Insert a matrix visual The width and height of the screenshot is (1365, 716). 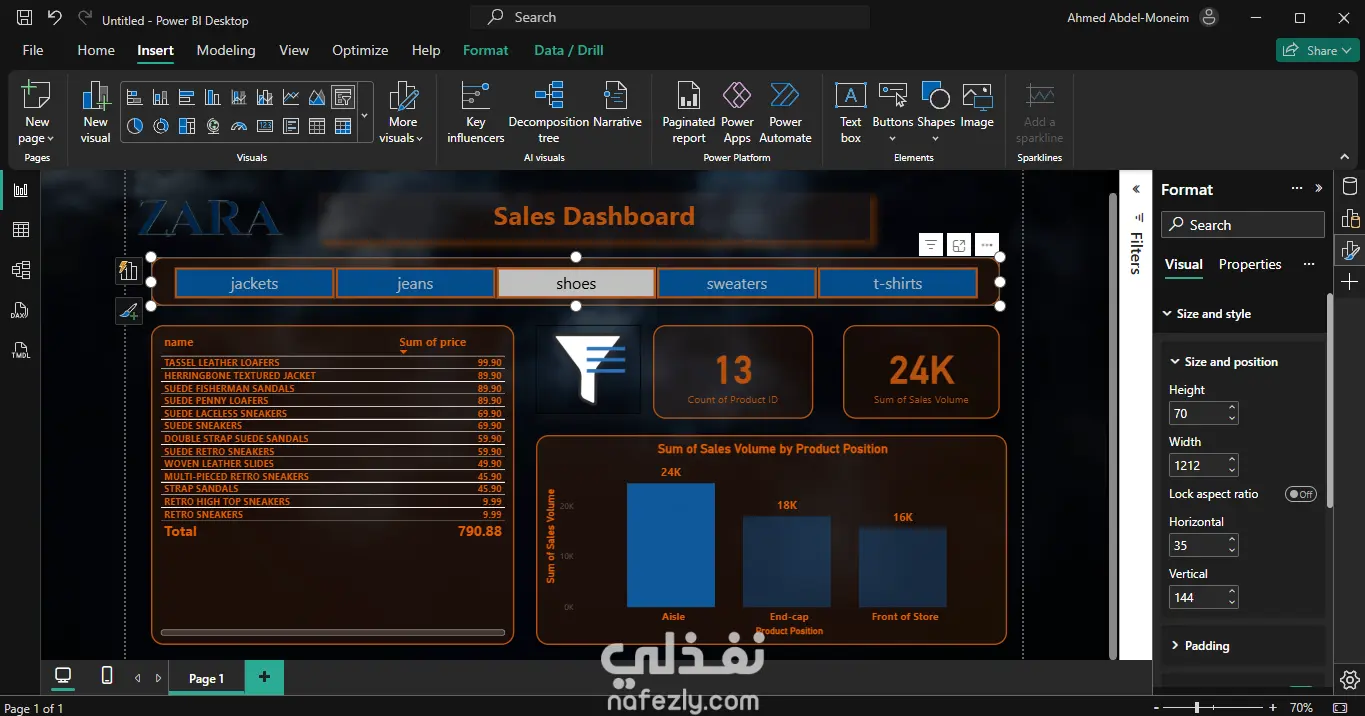tap(343, 126)
